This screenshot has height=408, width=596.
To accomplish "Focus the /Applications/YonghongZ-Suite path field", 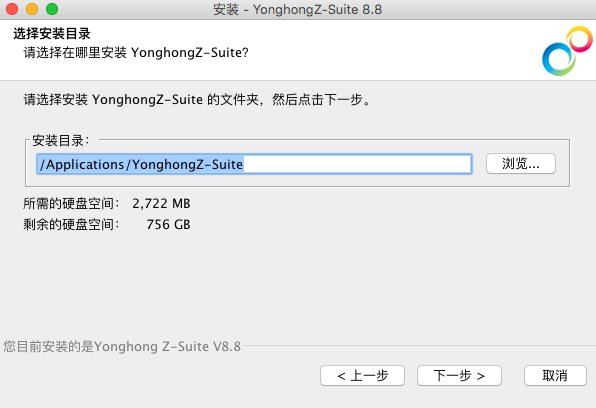I will (254, 164).
